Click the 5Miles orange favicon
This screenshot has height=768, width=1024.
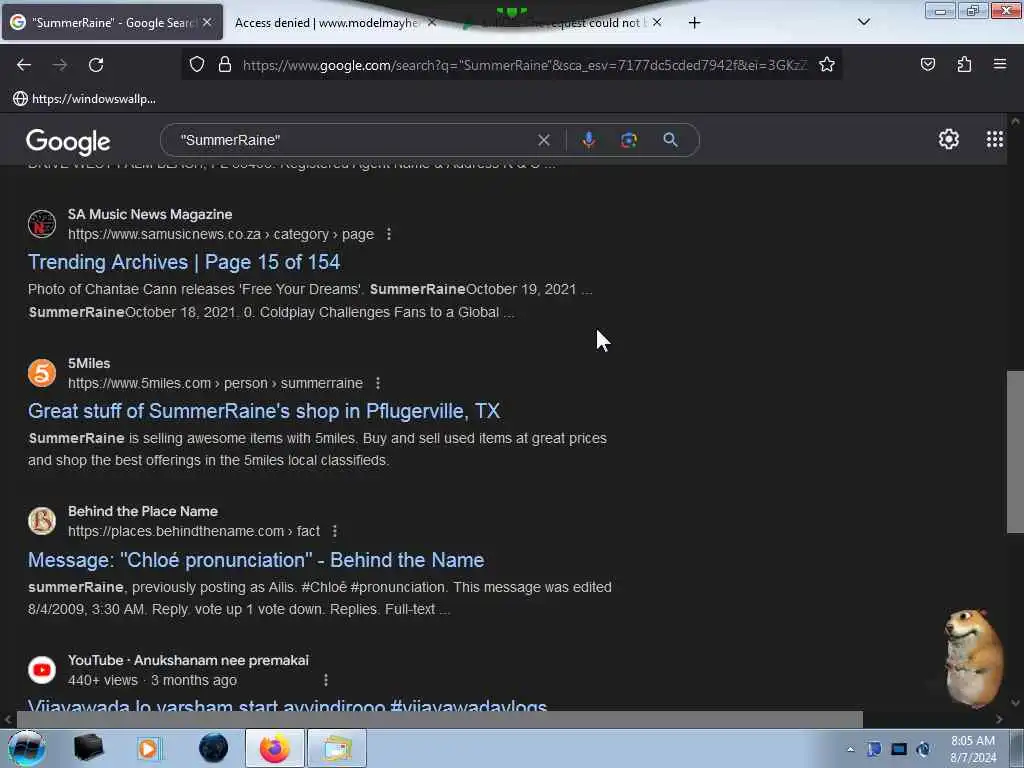pyautogui.click(x=42, y=373)
